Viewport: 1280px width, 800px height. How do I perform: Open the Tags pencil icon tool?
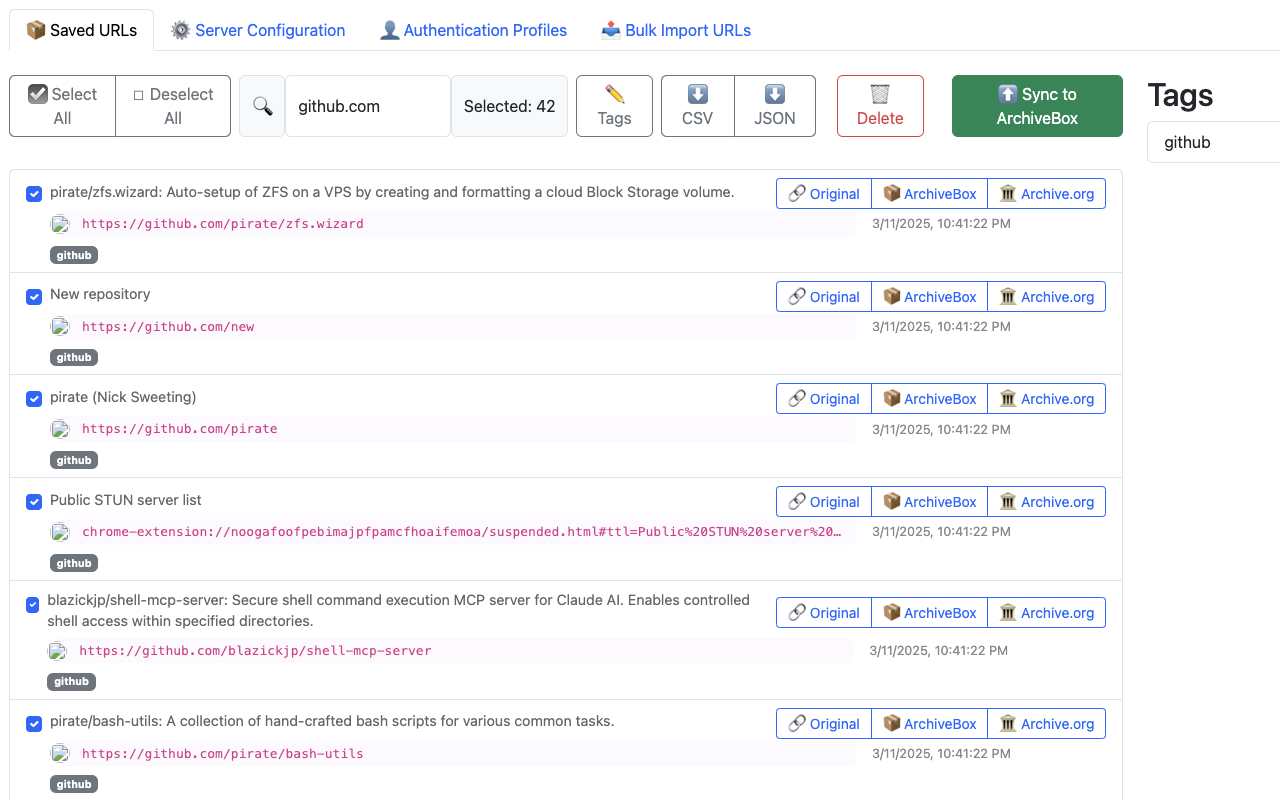point(613,105)
